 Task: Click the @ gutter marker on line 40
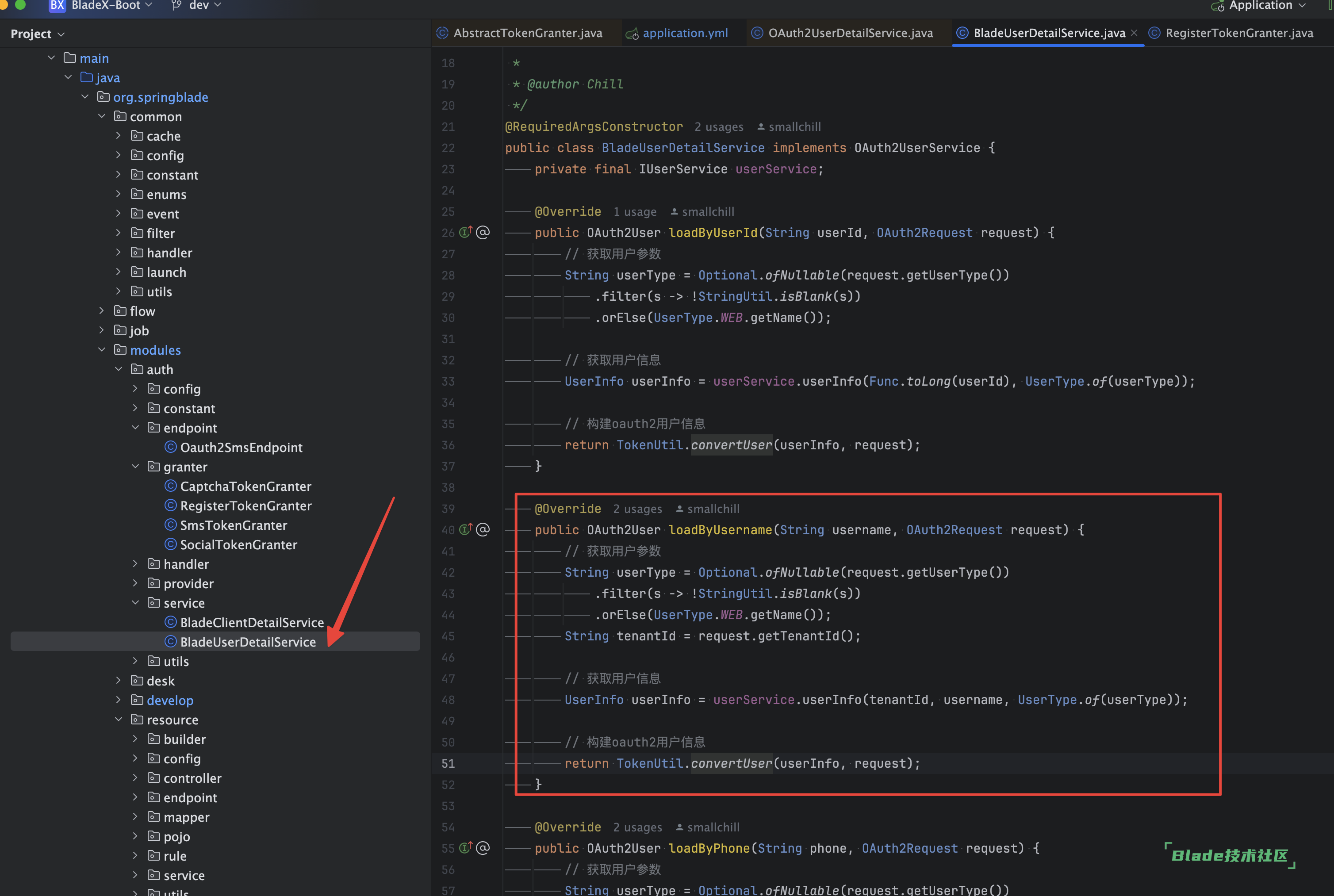click(x=483, y=529)
